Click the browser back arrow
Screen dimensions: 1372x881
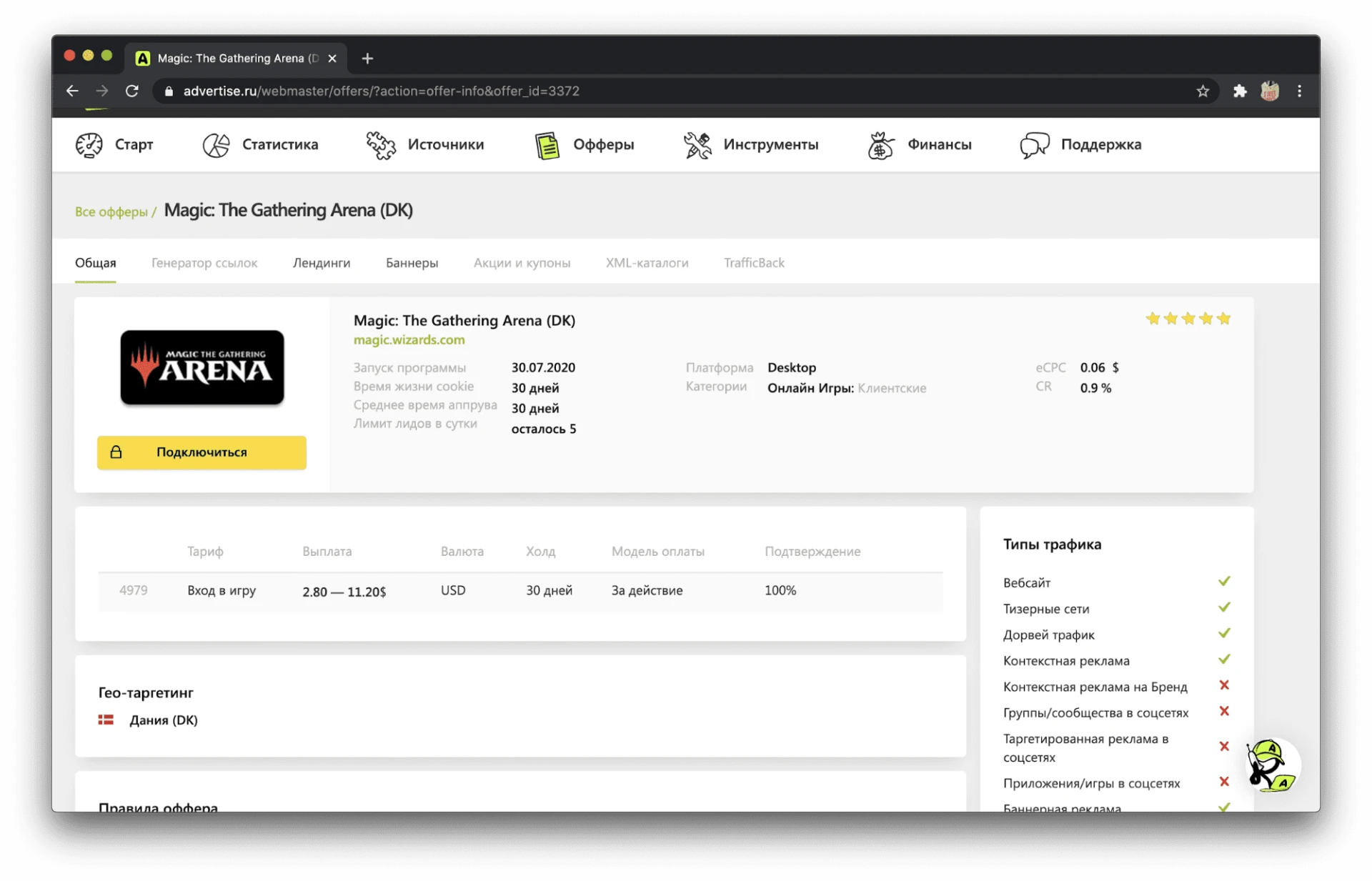[72, 91]
